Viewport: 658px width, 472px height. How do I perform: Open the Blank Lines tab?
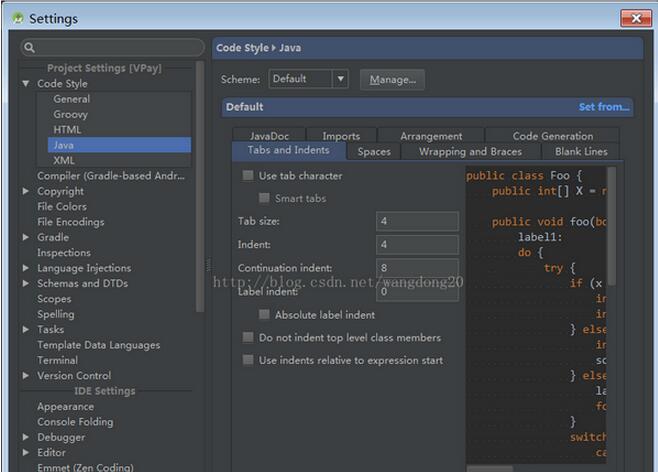pos(581,151)
